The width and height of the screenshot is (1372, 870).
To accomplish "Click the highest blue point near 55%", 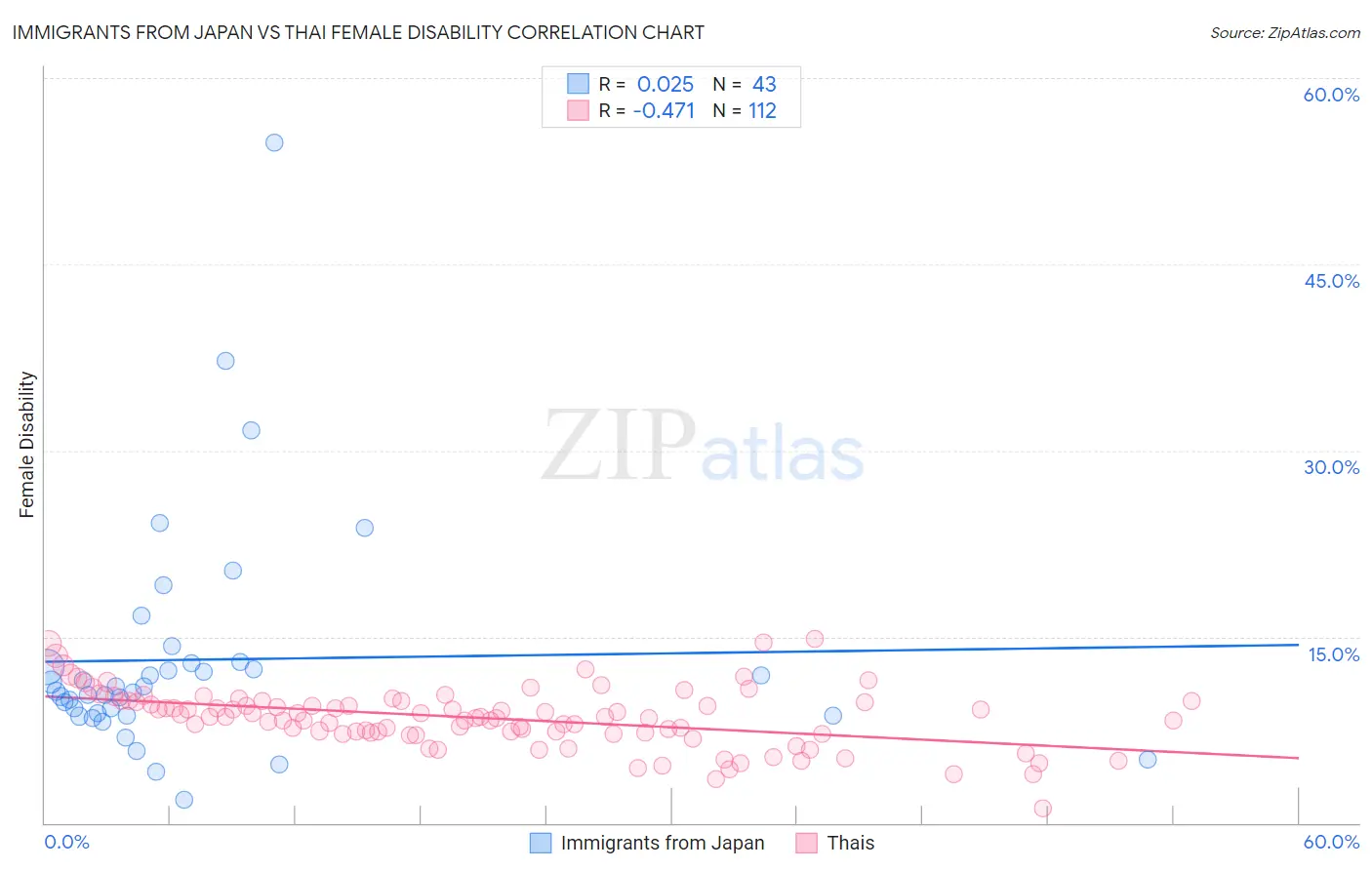I will (x=274, y=142).
